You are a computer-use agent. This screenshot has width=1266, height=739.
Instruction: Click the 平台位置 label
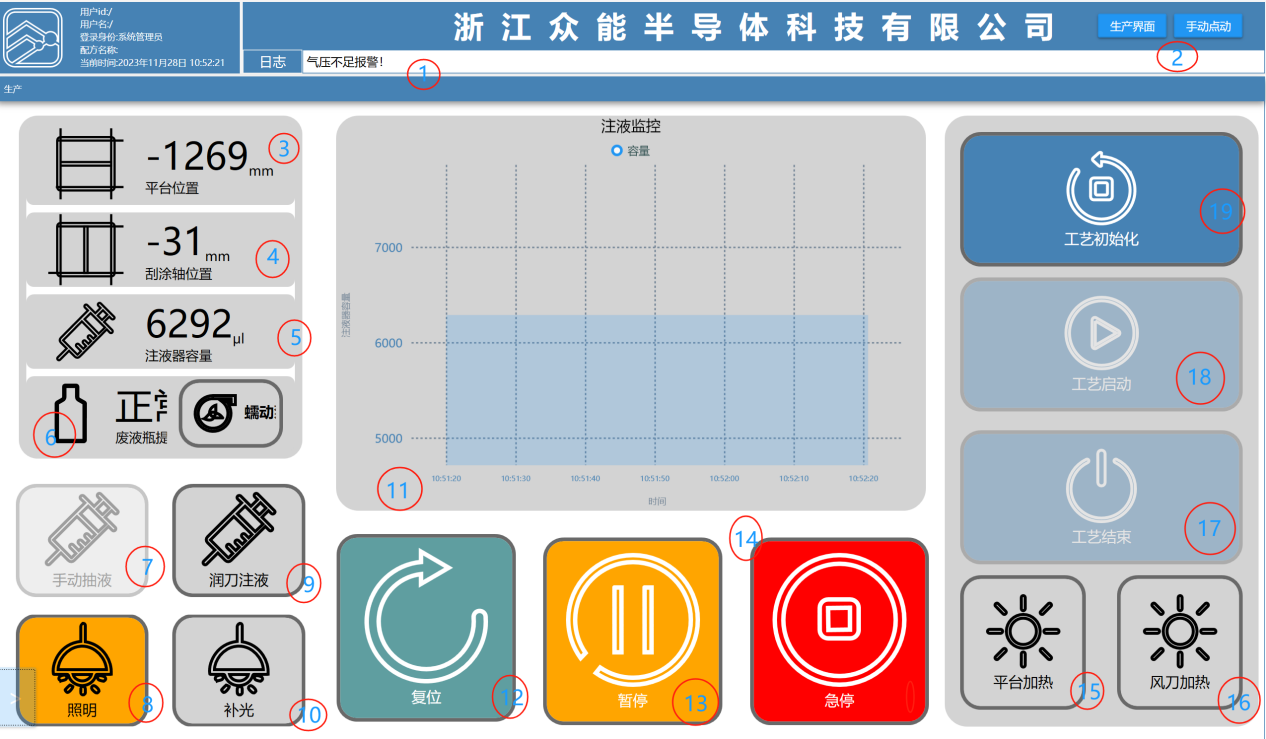point(172,187)
